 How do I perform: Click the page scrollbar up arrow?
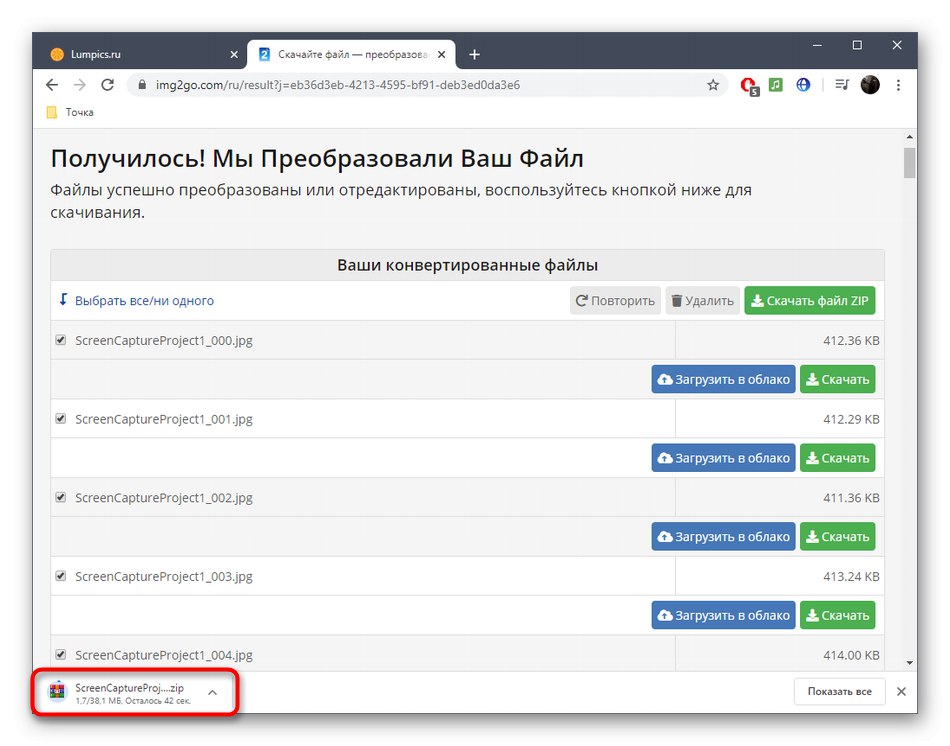point(909,138)
